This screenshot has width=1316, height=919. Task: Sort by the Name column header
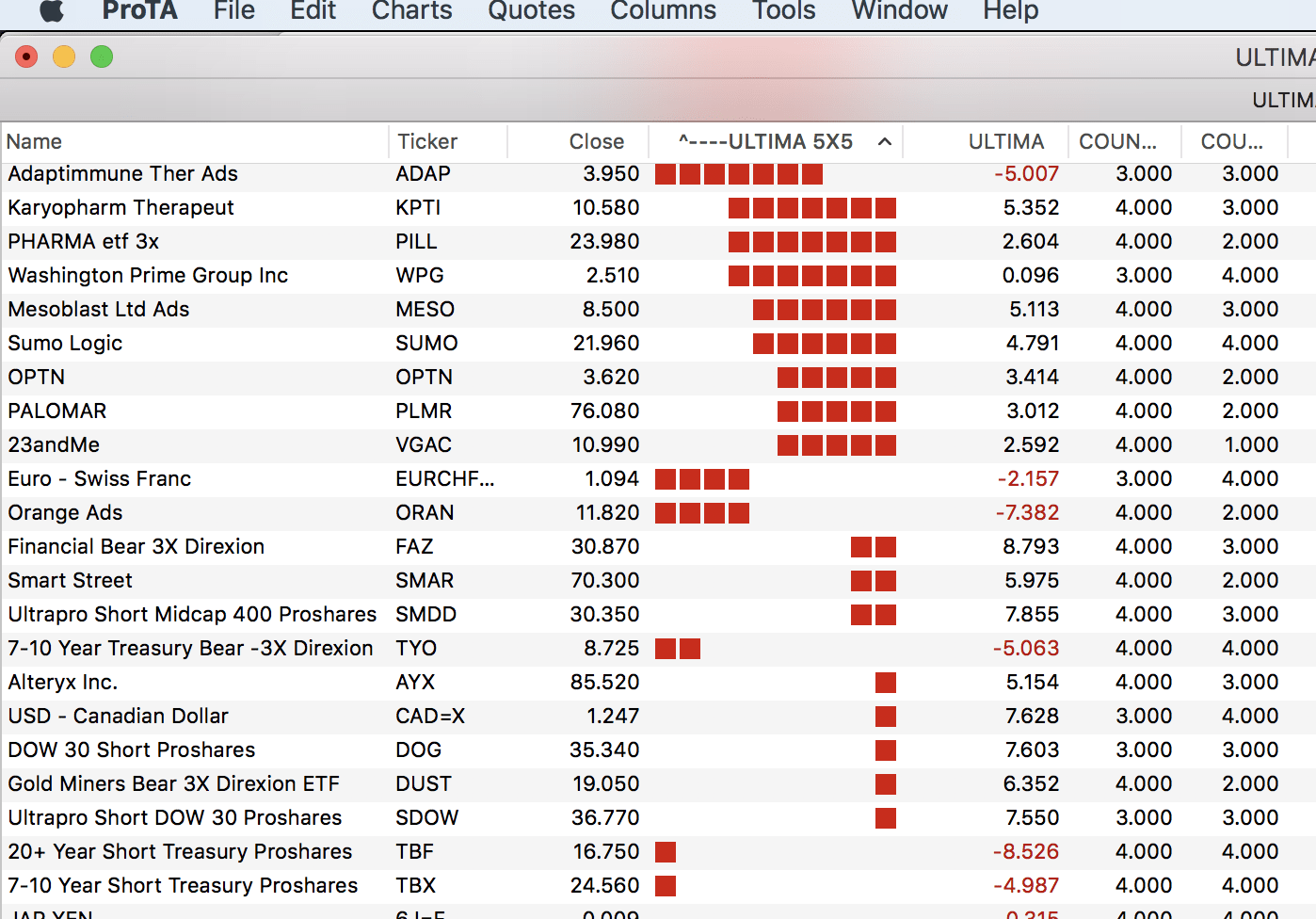[x=194, y=141]
